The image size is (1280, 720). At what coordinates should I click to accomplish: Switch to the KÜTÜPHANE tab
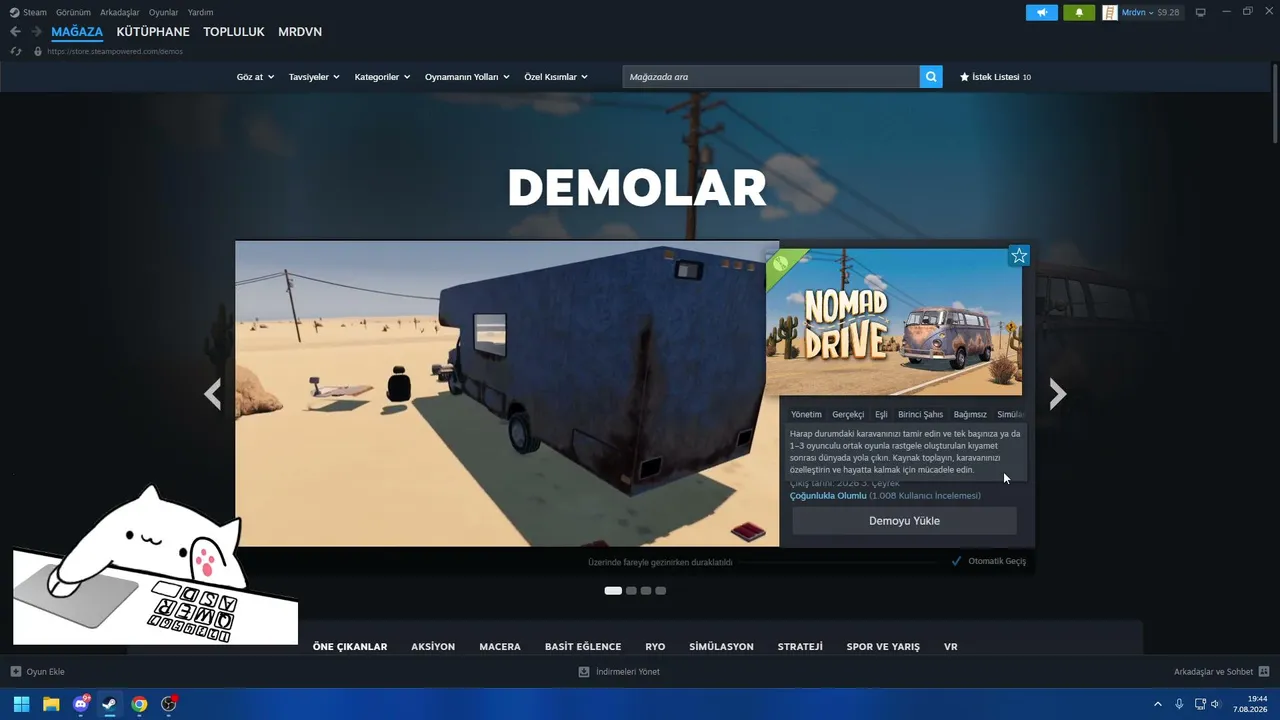[153, 32]
